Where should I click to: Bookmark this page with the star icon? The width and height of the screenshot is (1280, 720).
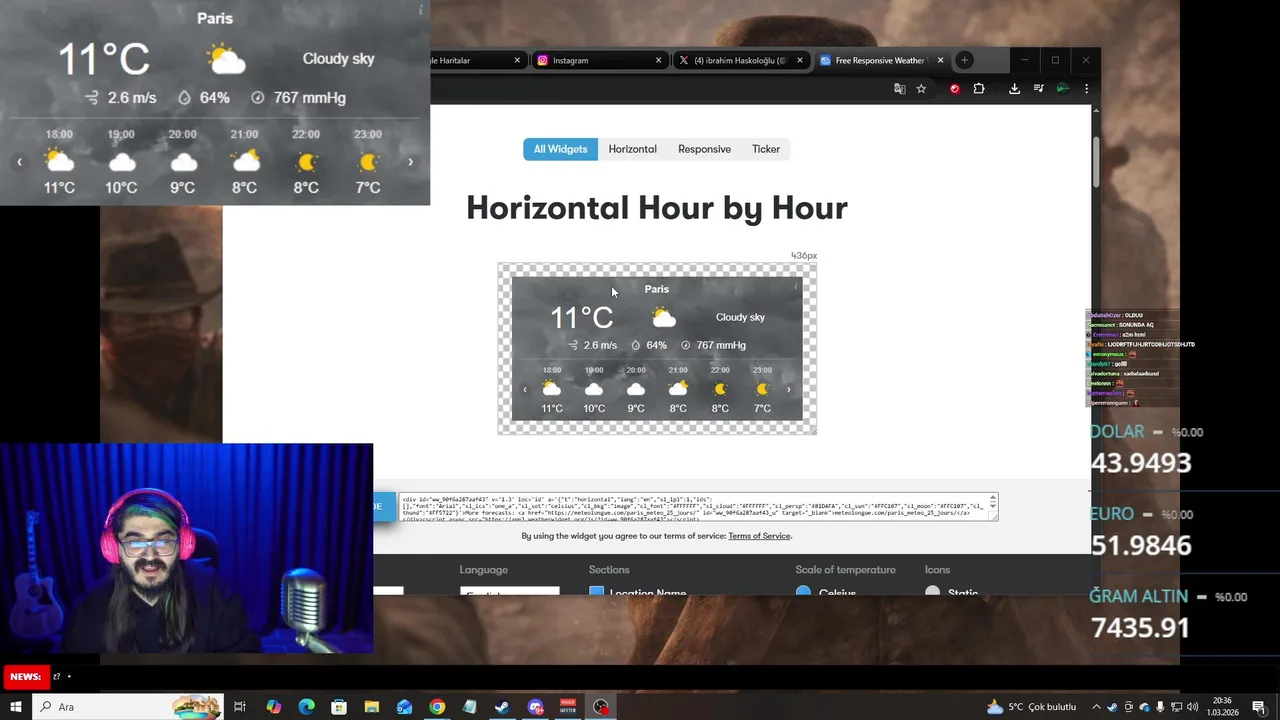pos(921,89)
